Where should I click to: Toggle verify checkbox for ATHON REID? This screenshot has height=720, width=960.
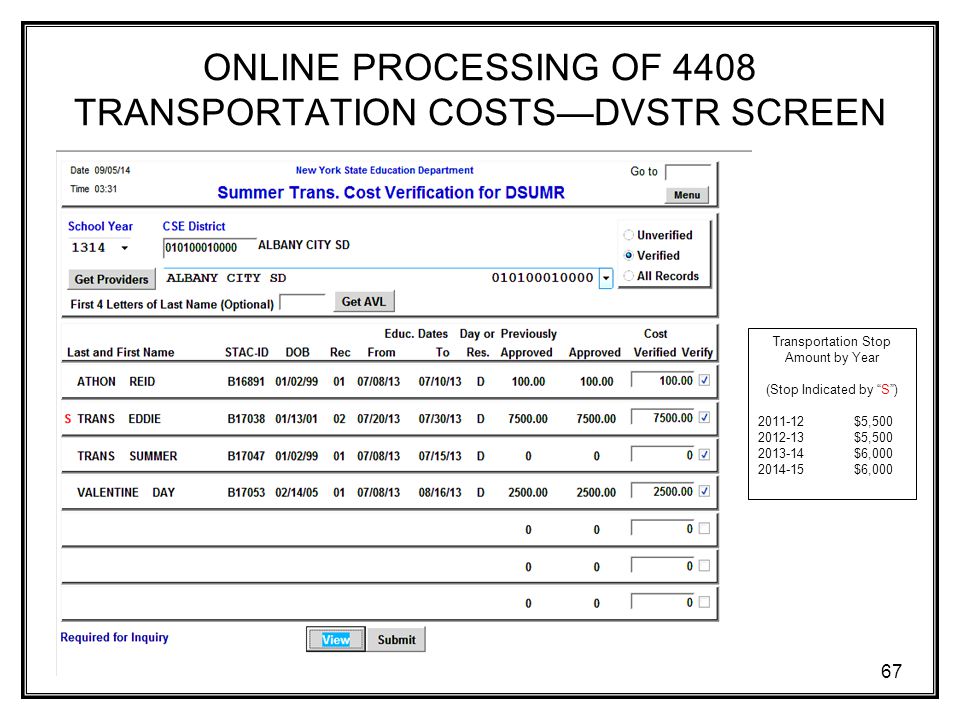pyautogui.click(x=705, y=380)
